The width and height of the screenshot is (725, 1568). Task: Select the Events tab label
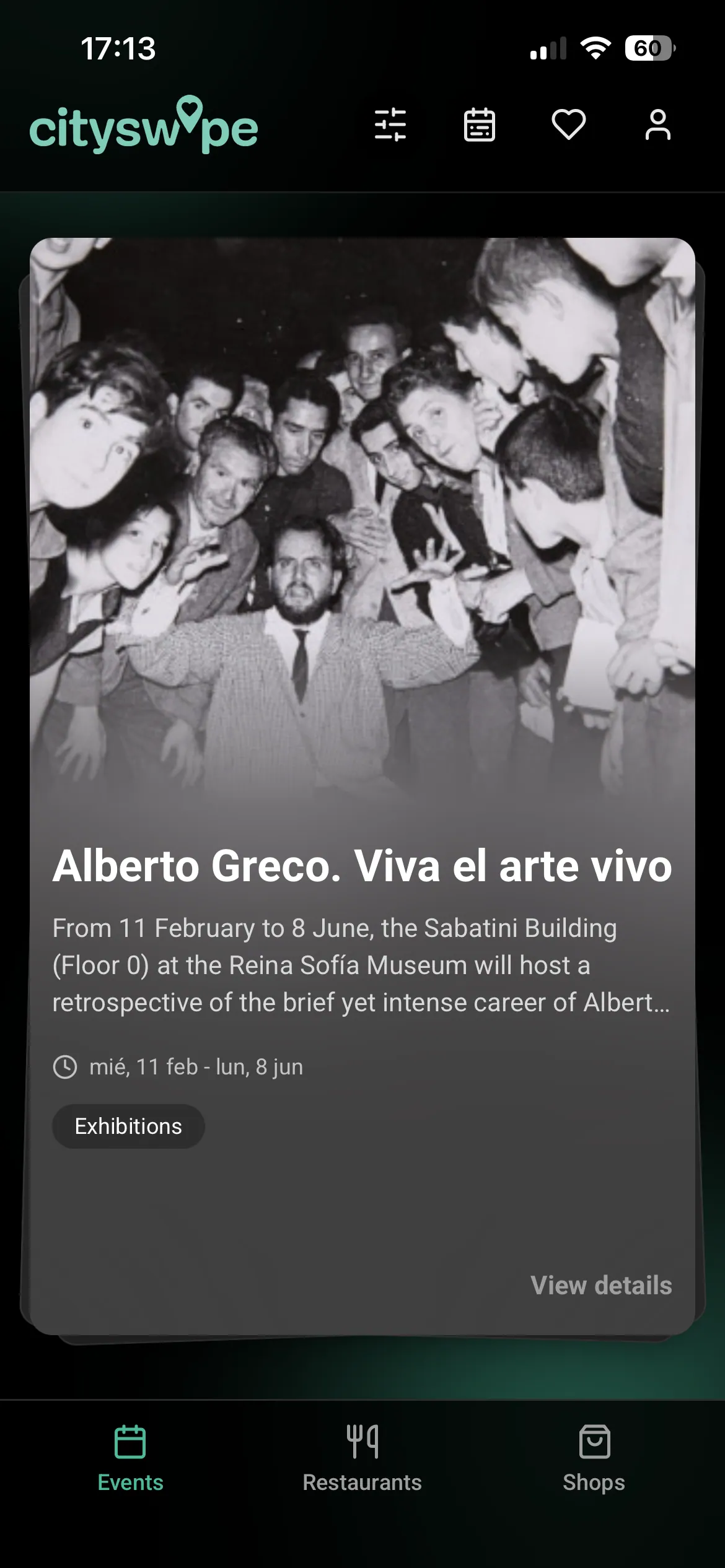click(130, 1483)
